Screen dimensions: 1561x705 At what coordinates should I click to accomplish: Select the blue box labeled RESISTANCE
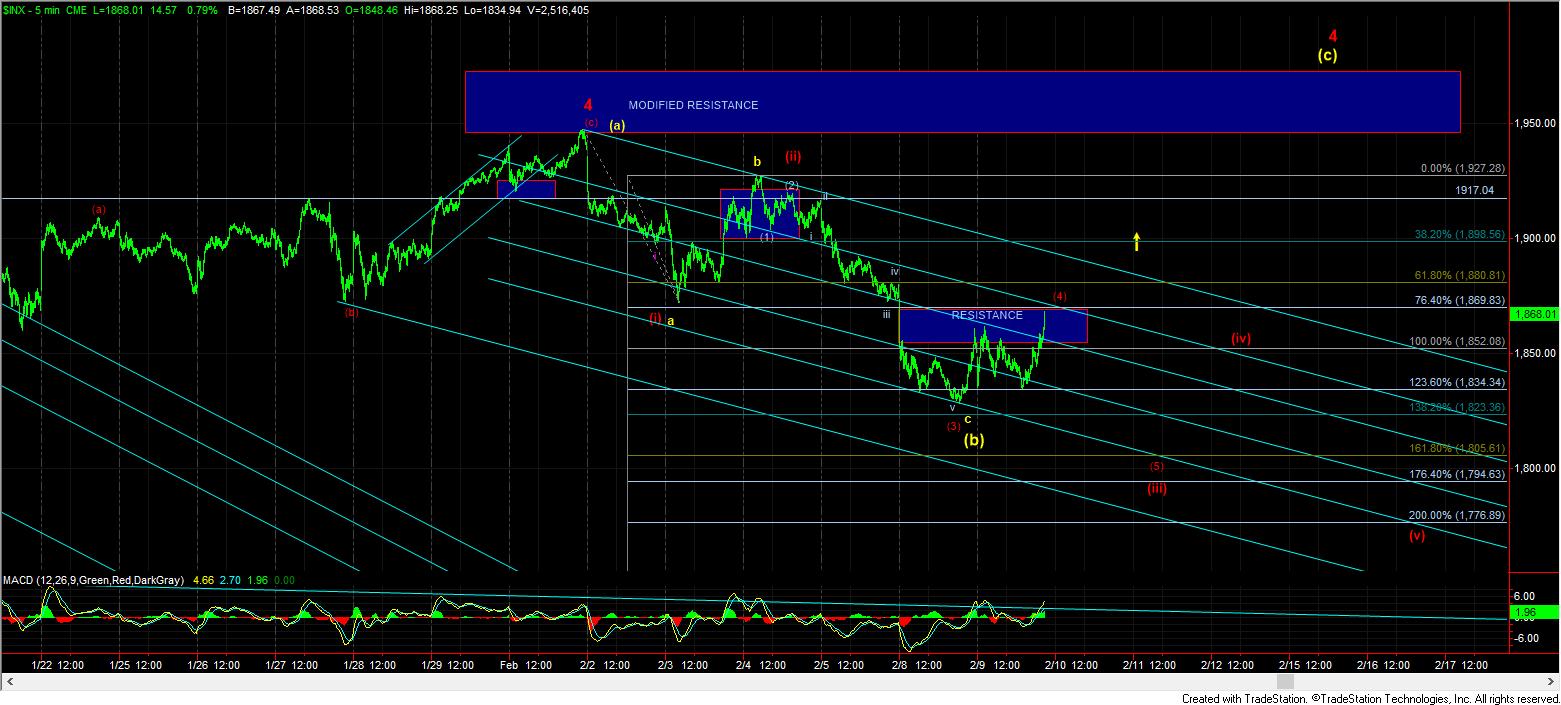coord(993,326)
